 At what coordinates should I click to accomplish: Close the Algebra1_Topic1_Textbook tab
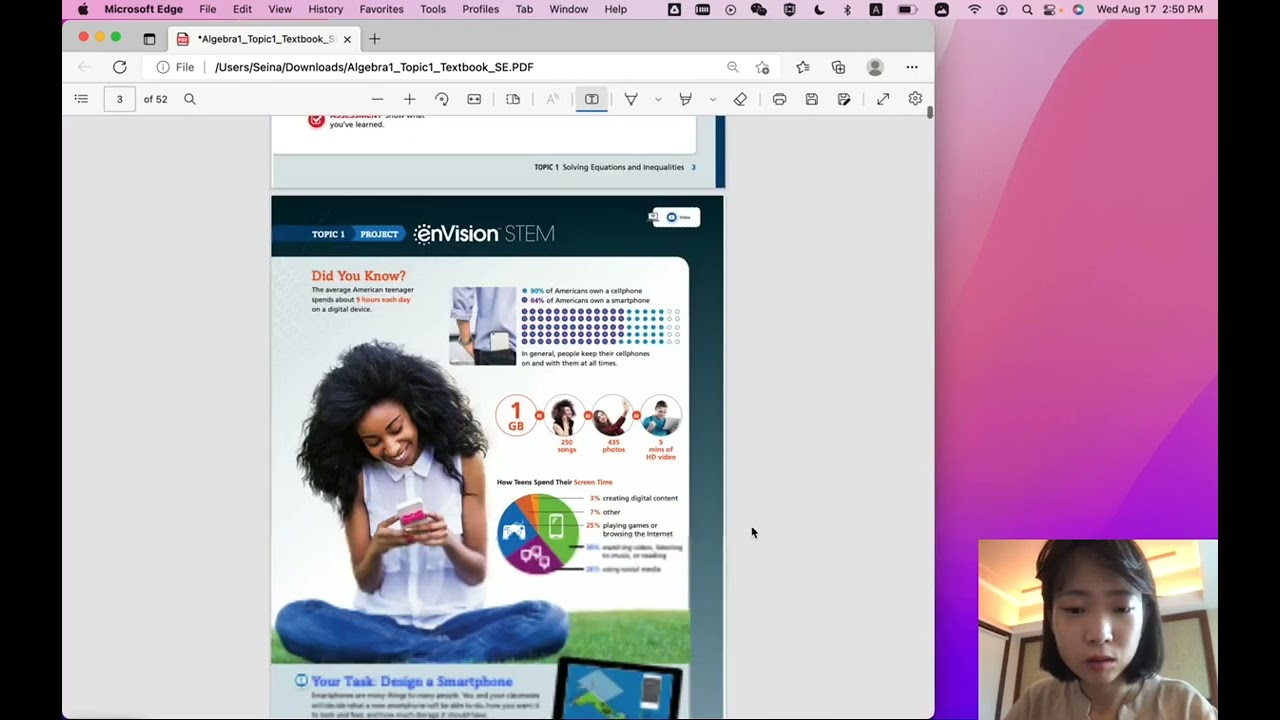(347, 39)
